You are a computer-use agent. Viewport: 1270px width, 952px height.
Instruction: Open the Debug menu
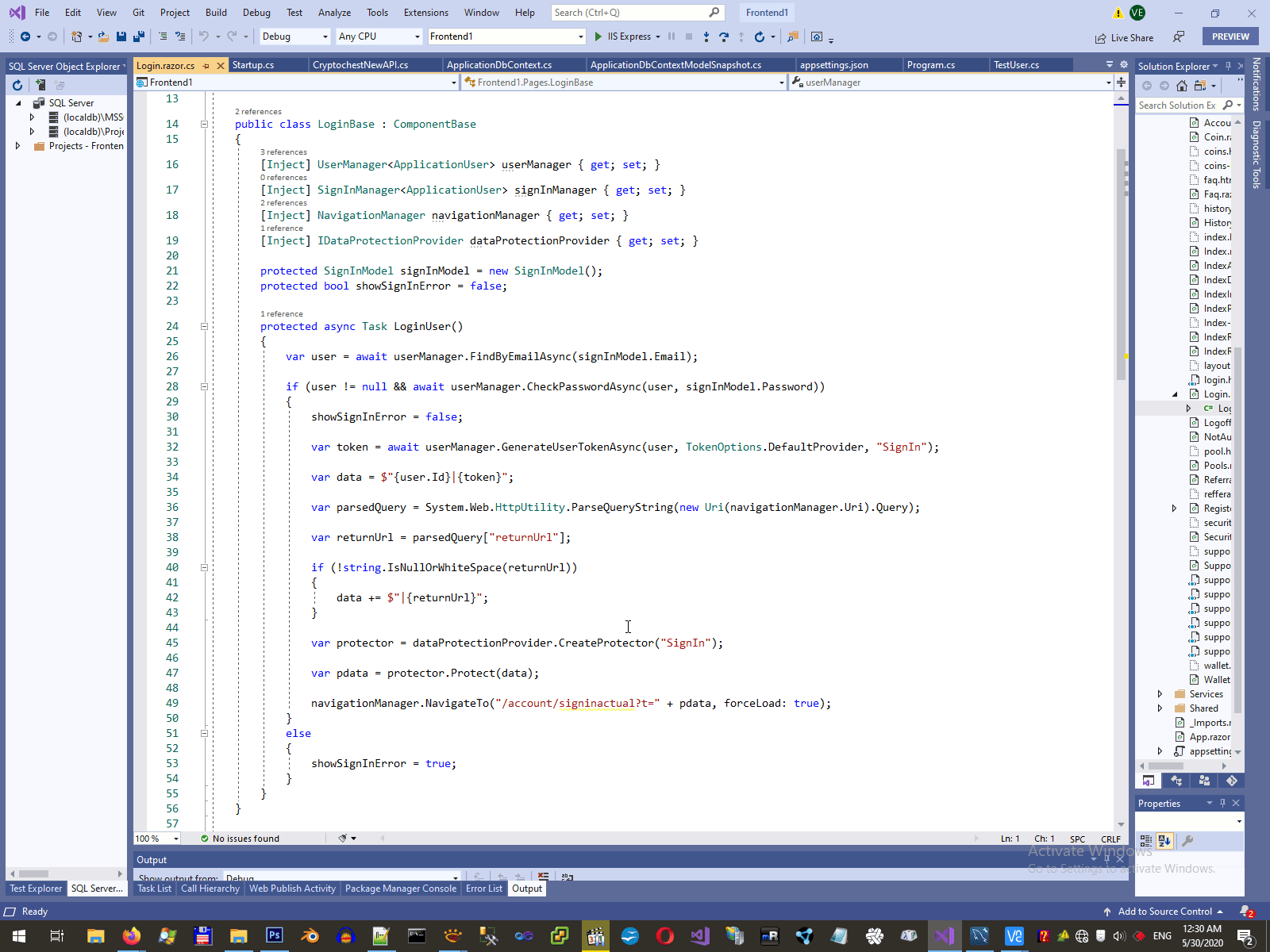(x=256, y=13)
